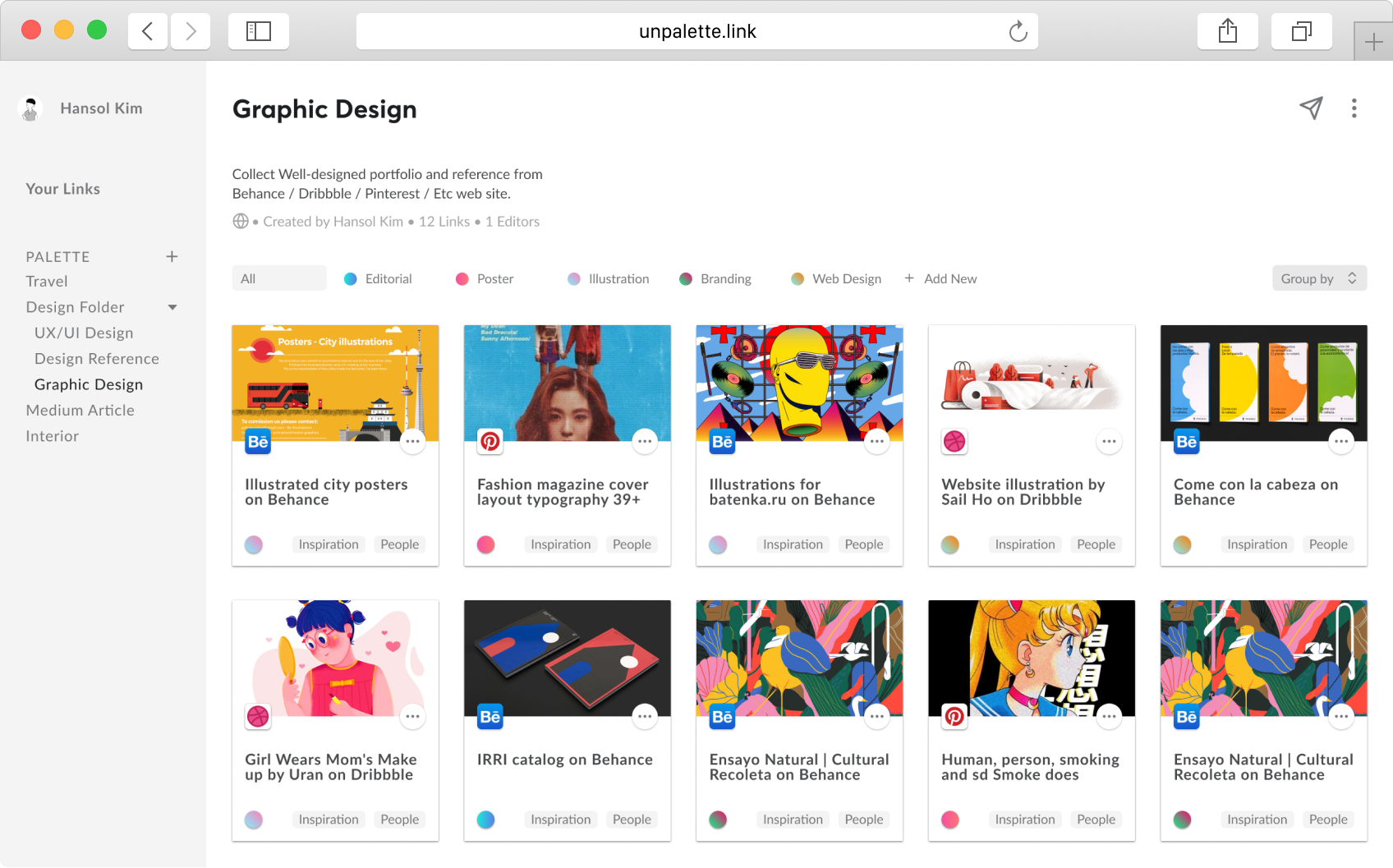Image resolution: width=1393 pixels, height=868 pixels.
Task: Toggle the browser sidebar panel icon
Action: tap(259, 31)
